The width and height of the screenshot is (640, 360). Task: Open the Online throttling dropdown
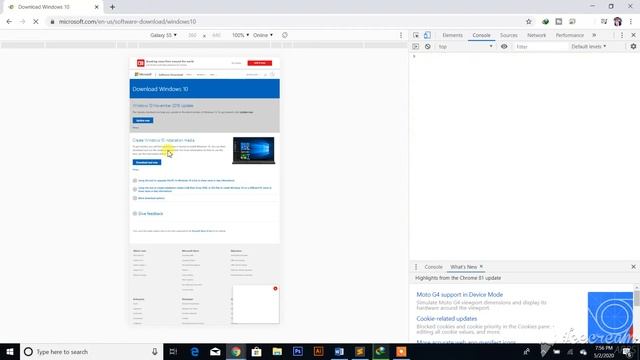point(263,35)
